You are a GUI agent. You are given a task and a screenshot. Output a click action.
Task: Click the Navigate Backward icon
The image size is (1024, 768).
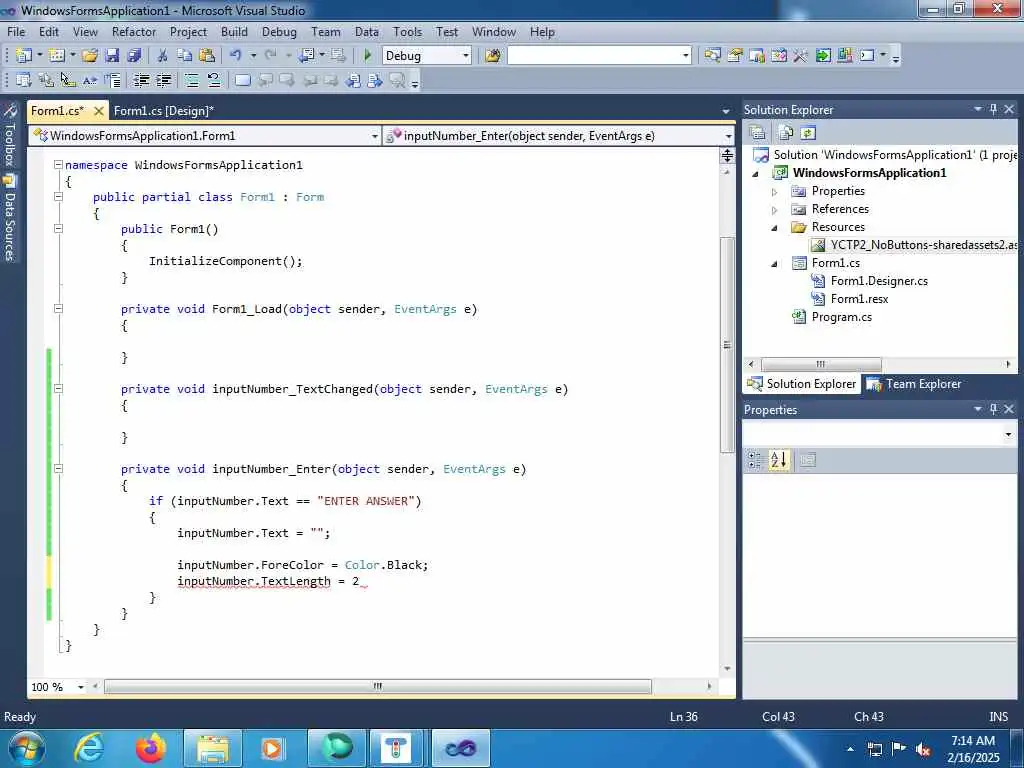307,56
